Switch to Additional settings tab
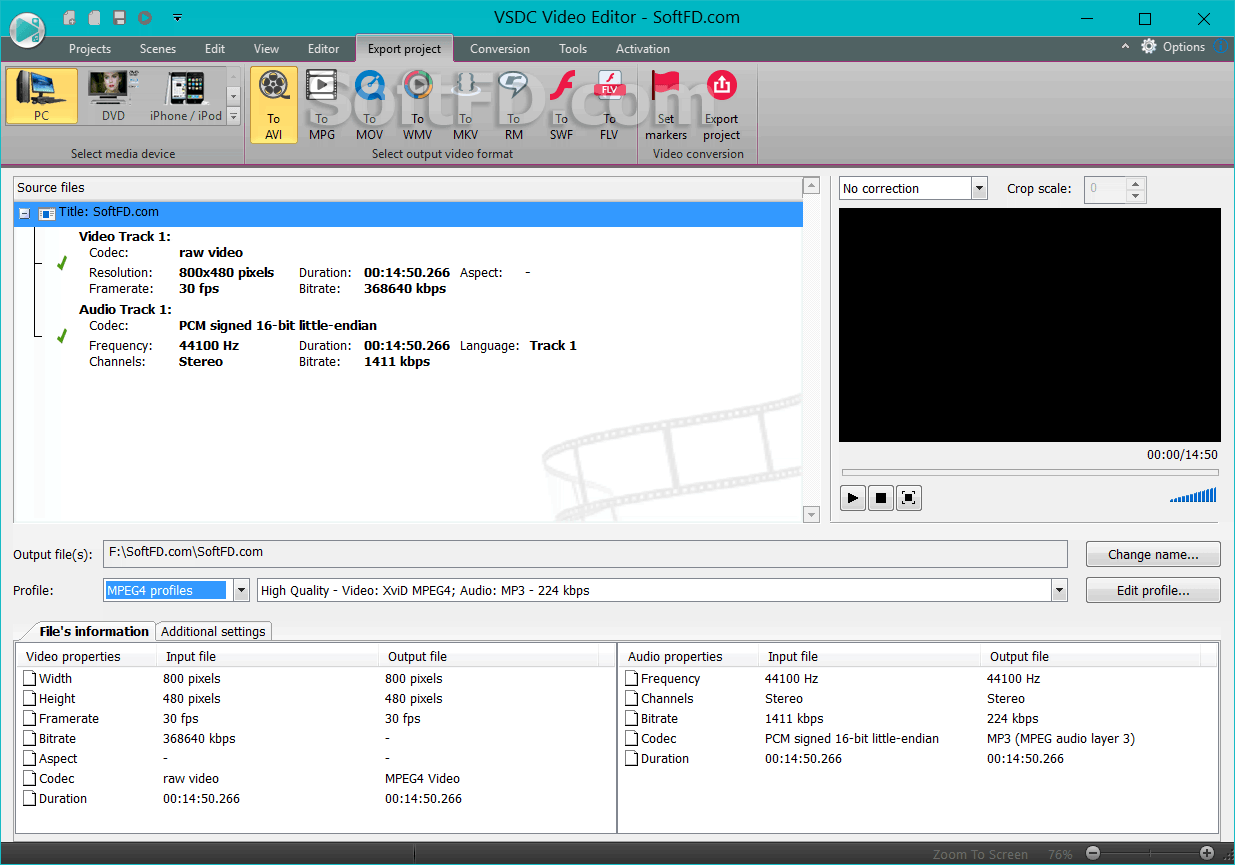The height and width of the screenshot is (865, 1235). point(213,631)
